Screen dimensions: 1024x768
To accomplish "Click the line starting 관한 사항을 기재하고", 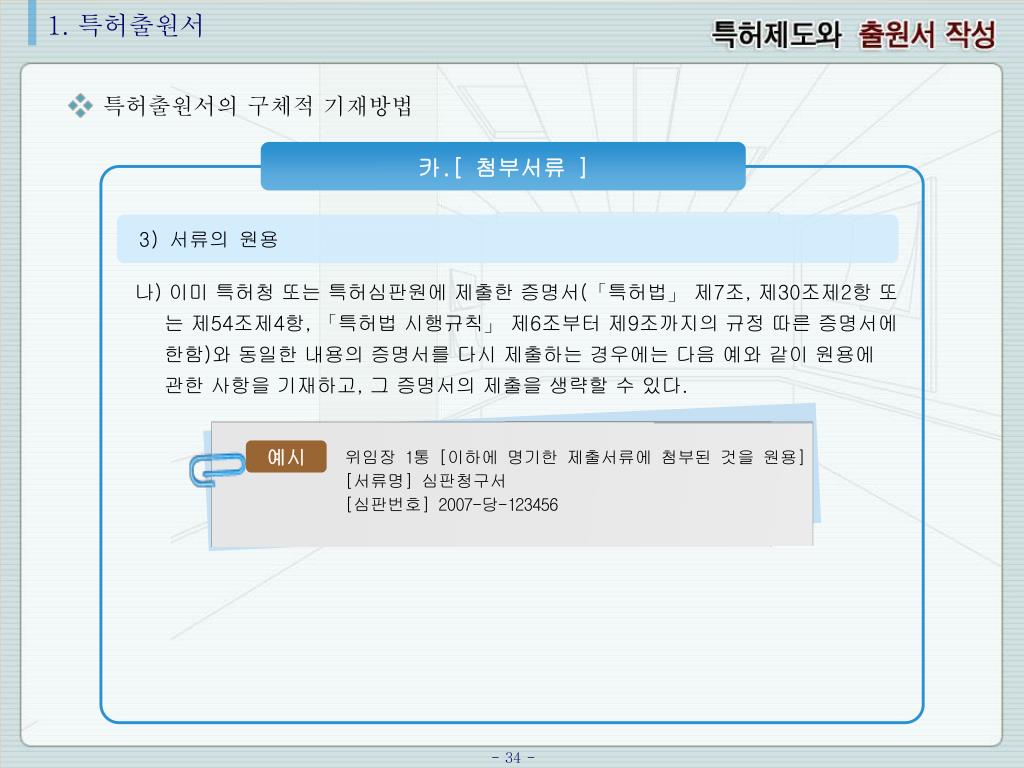I will [426, 385].
